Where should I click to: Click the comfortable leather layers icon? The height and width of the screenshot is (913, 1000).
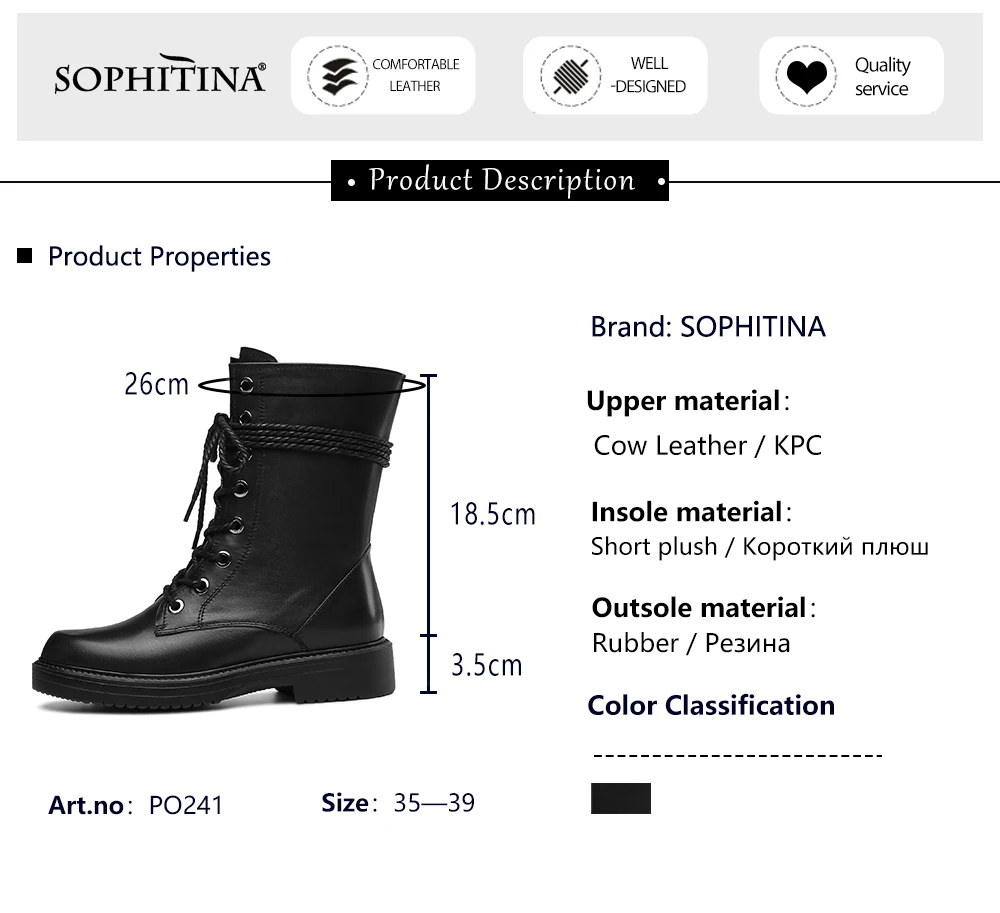[338, 76]
